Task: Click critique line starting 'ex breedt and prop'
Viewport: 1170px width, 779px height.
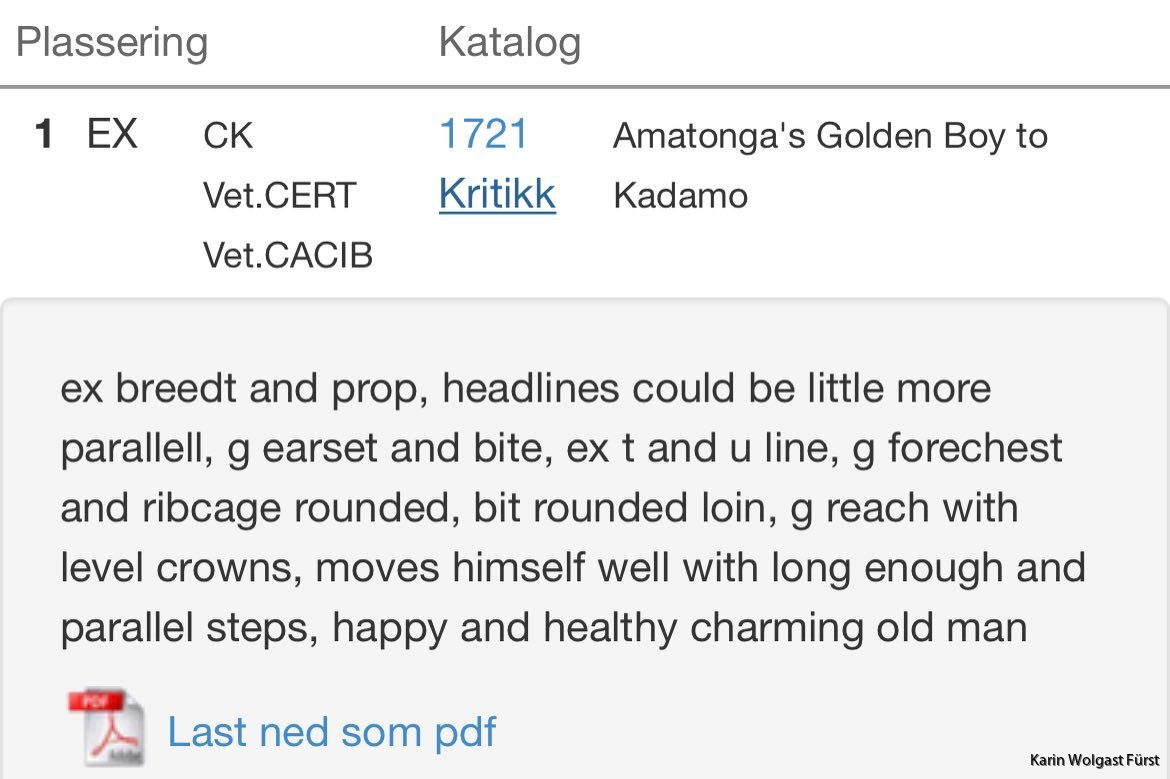Action: [525, 388]
